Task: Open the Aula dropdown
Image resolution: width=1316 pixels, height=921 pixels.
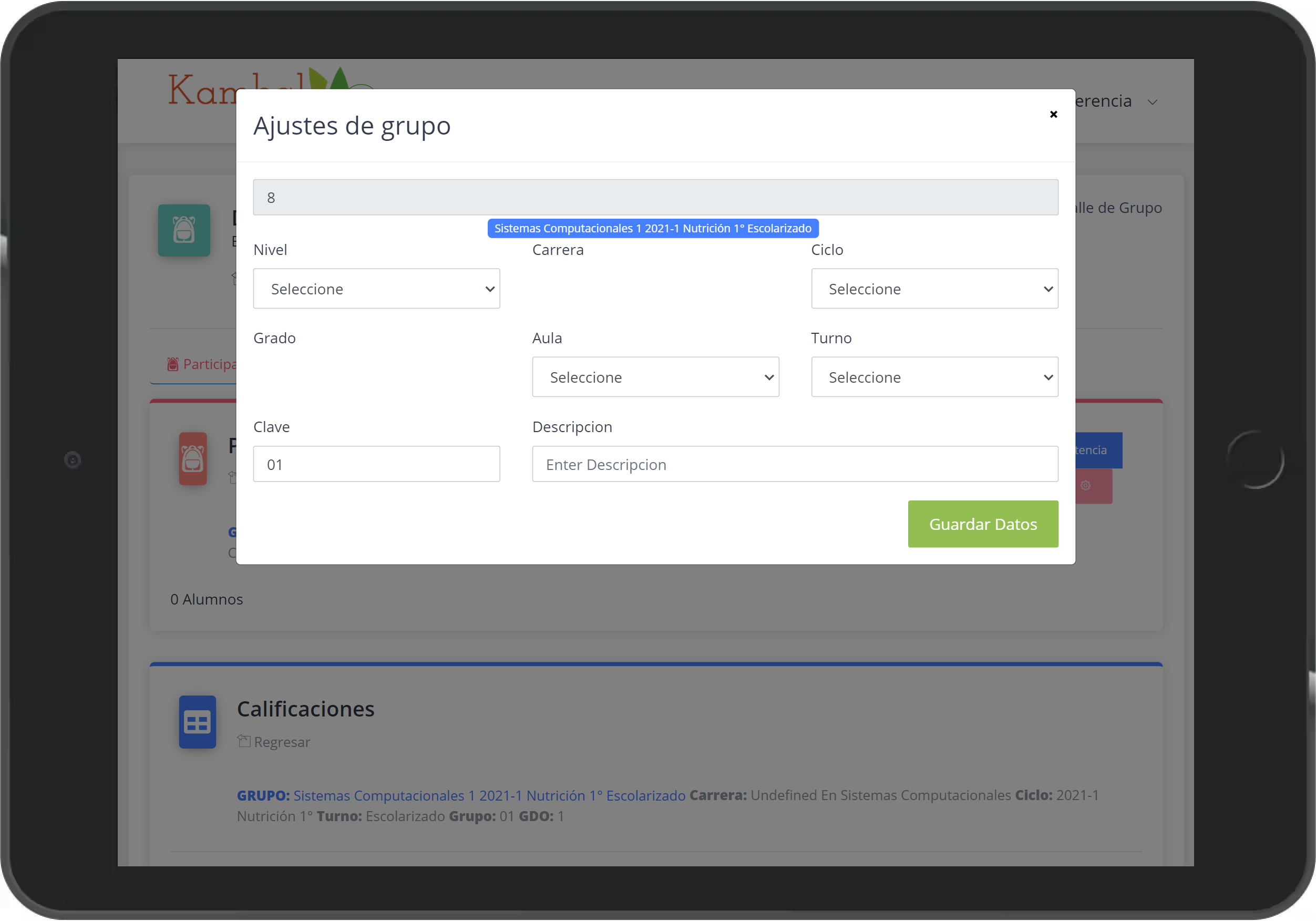Action: click(655, 377)
